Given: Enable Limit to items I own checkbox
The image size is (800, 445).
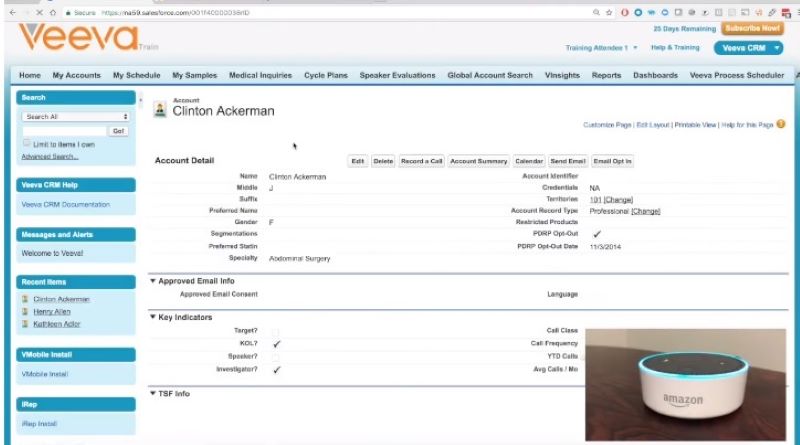Looking at the screenshot, I should 26,144.
